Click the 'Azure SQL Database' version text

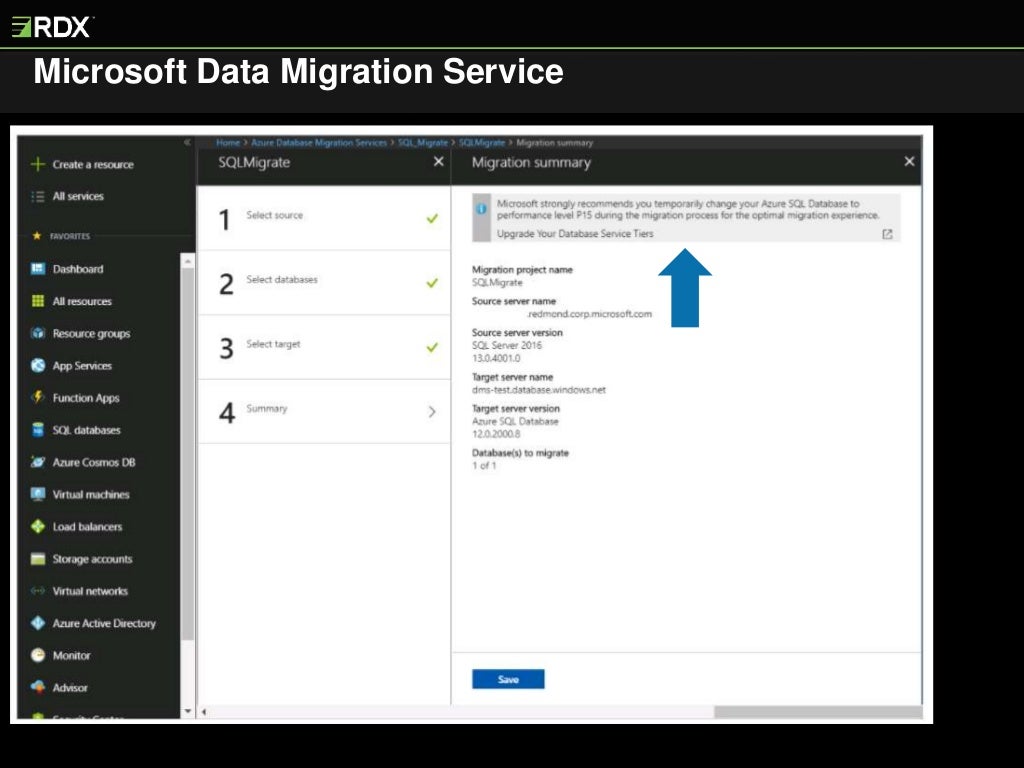pos(515,421)
